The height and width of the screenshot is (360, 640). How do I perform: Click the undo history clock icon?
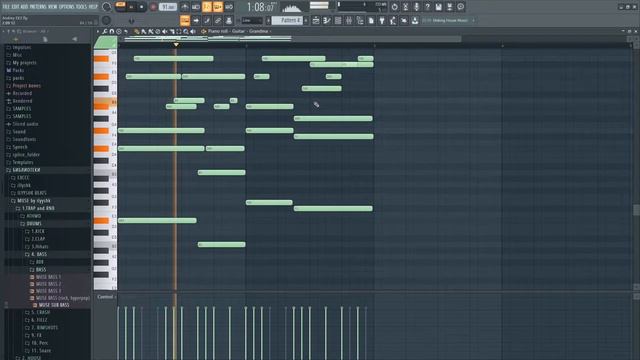[x=394, y=7]
